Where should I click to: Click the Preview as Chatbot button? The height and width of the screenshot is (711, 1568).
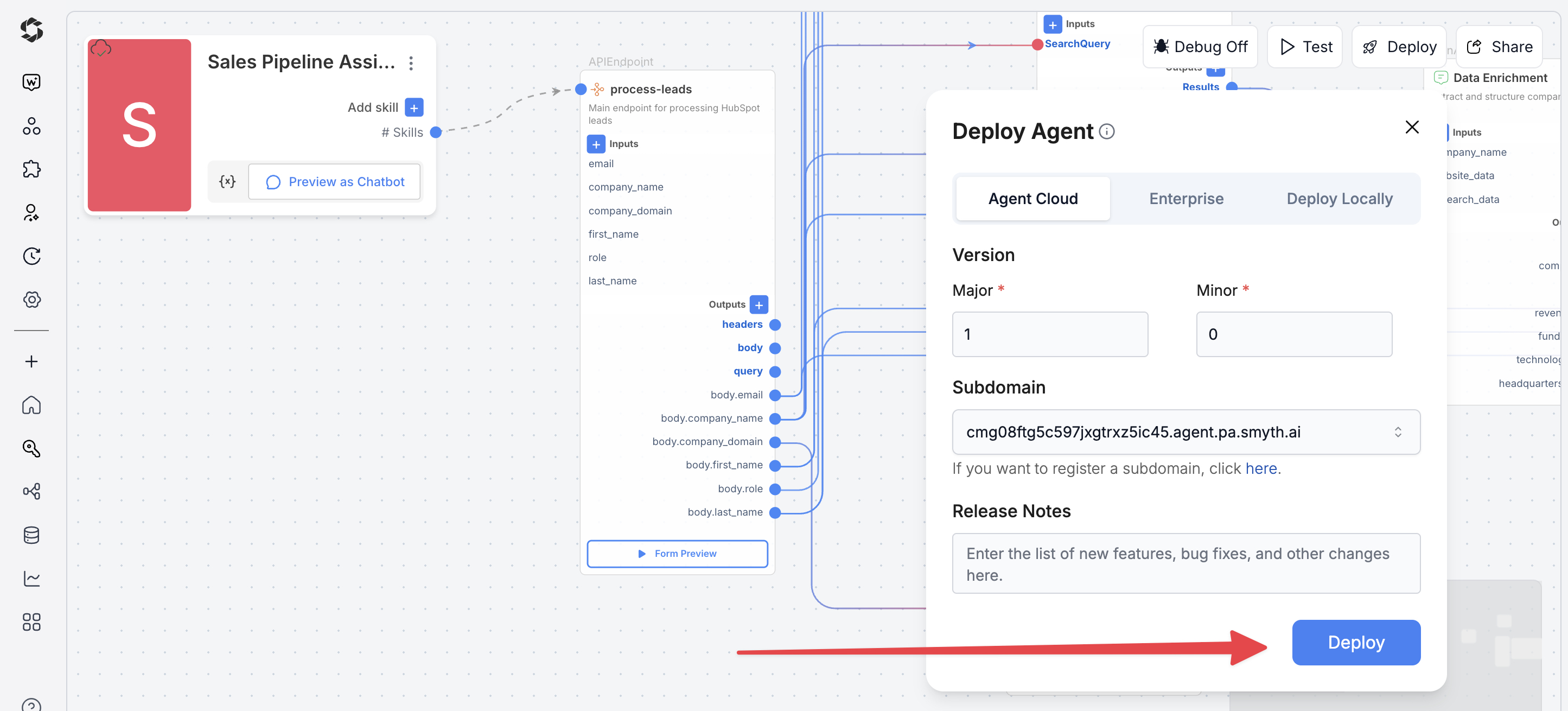334,181
